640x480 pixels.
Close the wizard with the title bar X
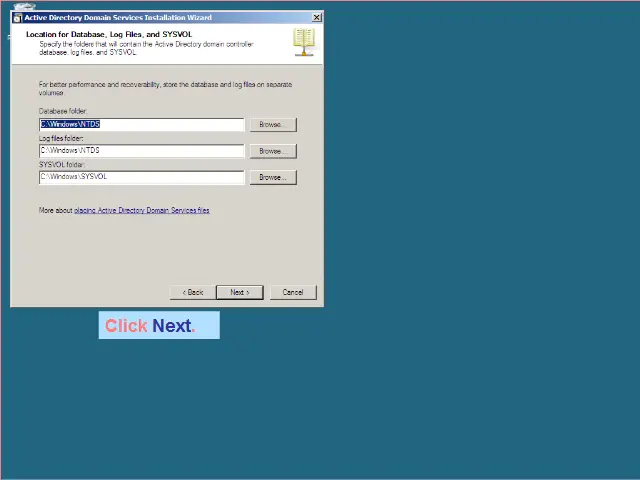tap(317, 17)
